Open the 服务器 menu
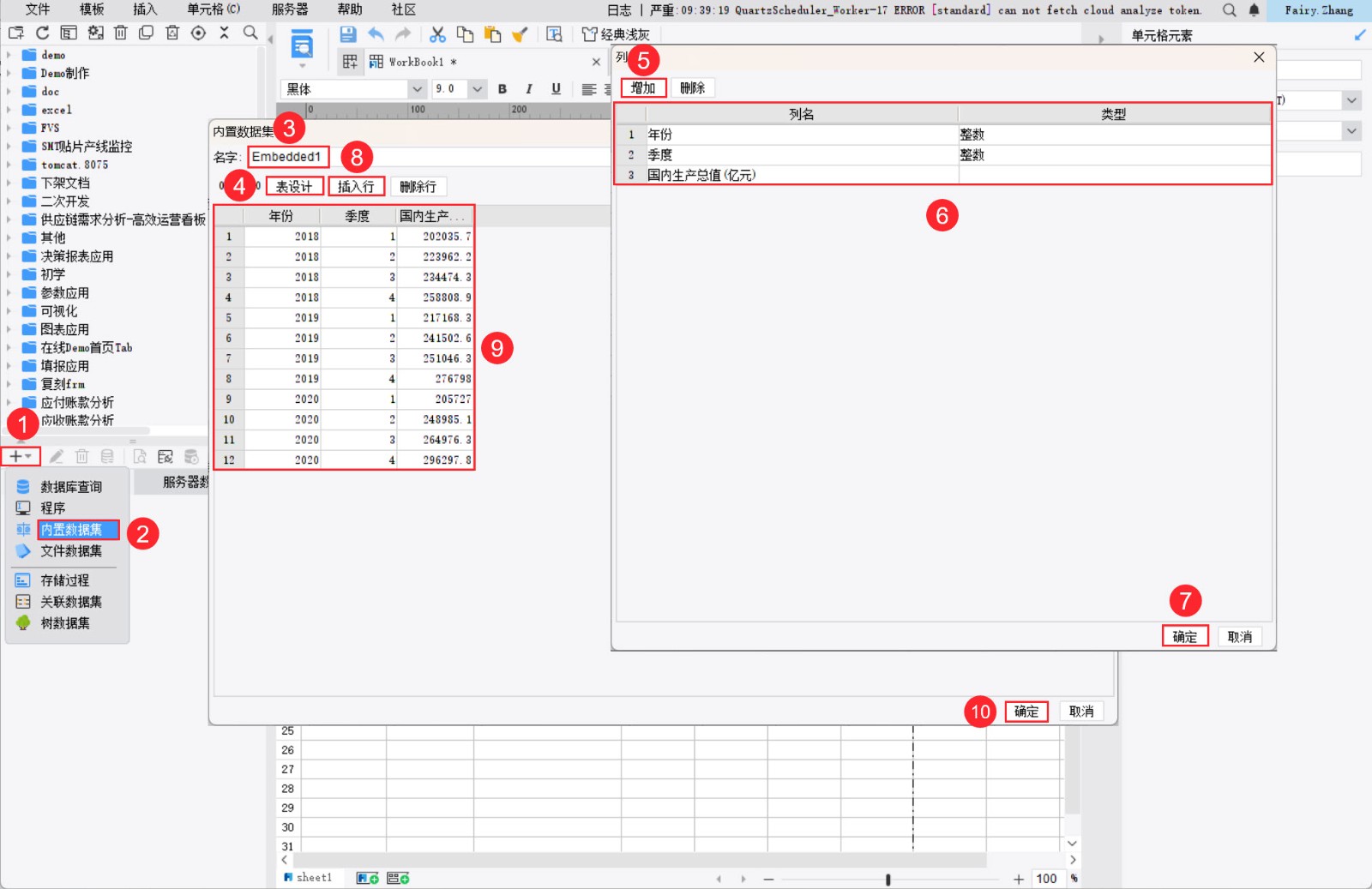This screenshot has height=889, width=1372. (x=290, y=9)
